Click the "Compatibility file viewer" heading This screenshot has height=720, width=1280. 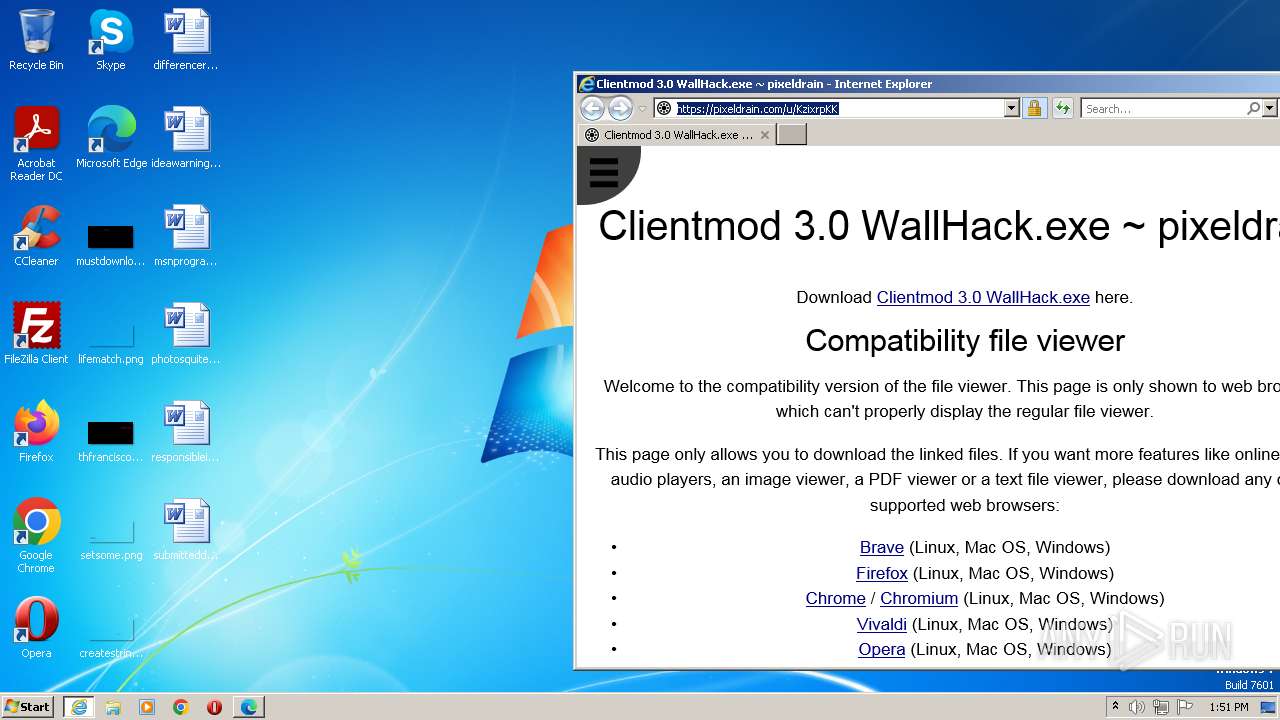(965, 340)
